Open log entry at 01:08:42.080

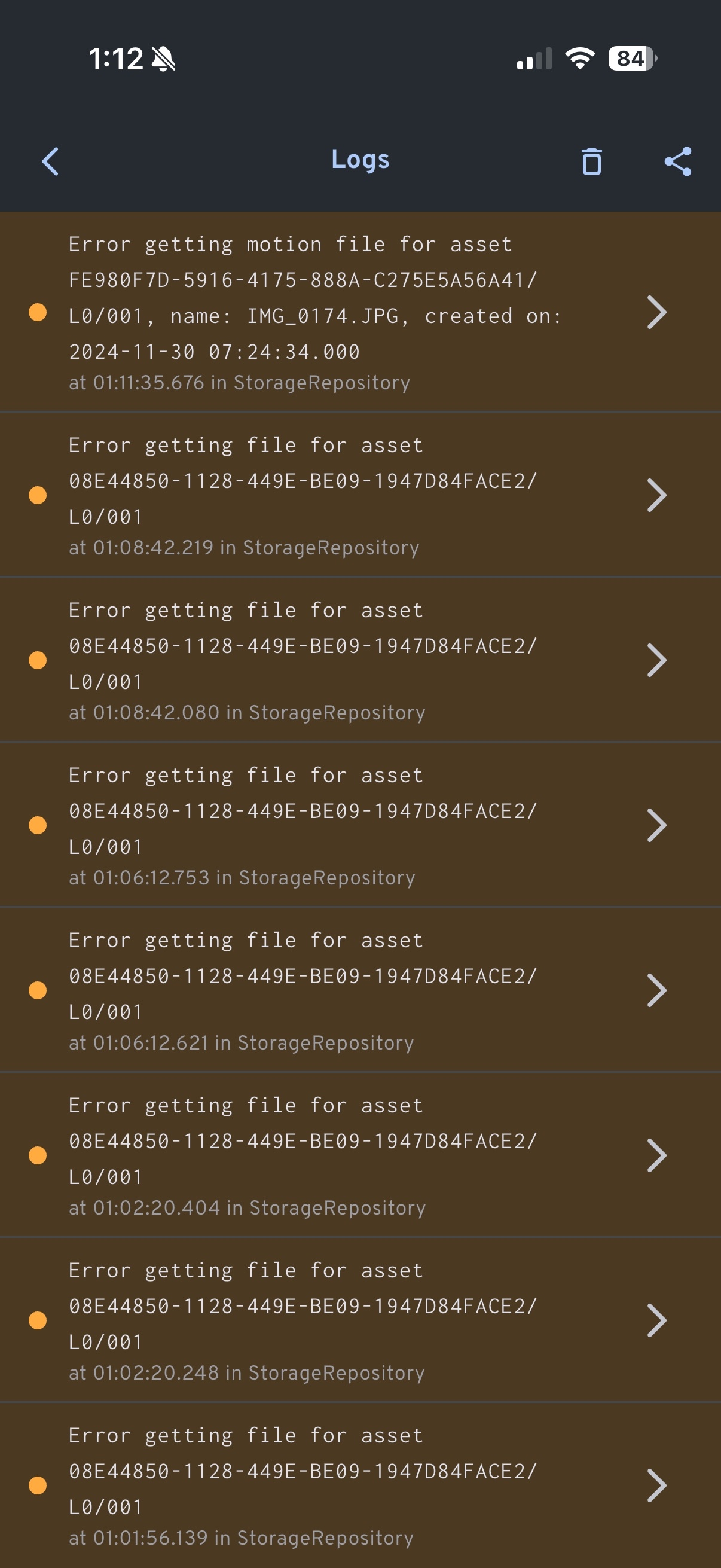pyautogui.click(x=304, y=660)
